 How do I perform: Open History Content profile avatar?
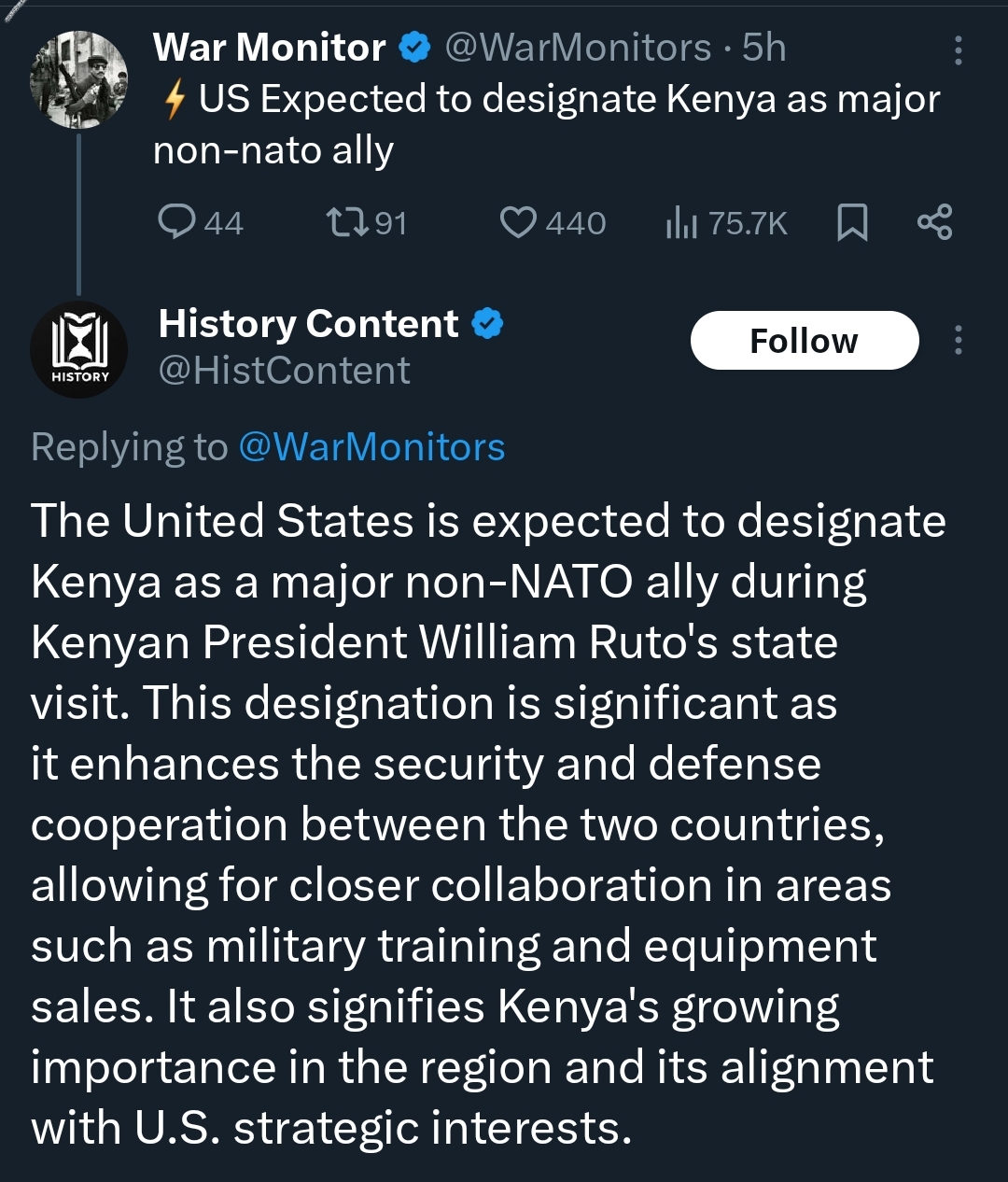79,349
